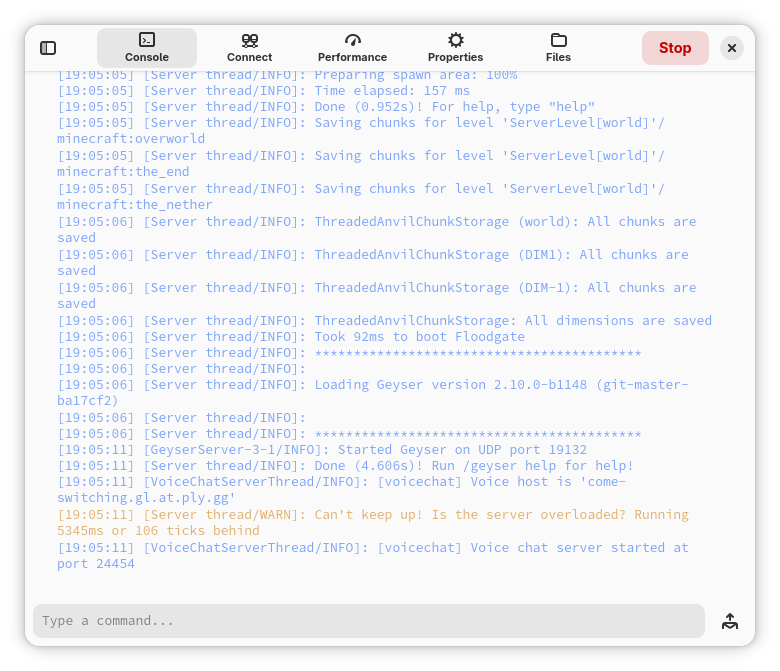The image size is (780, 671).
Task: Toggle the sidebar panel icon
Action: 48,48
